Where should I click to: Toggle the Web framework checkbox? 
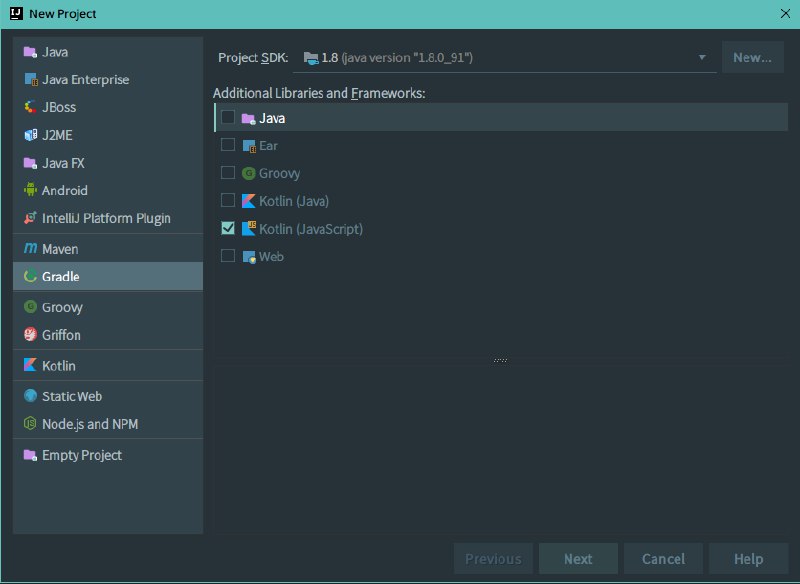pyautogui.click(x=228, y=256)
